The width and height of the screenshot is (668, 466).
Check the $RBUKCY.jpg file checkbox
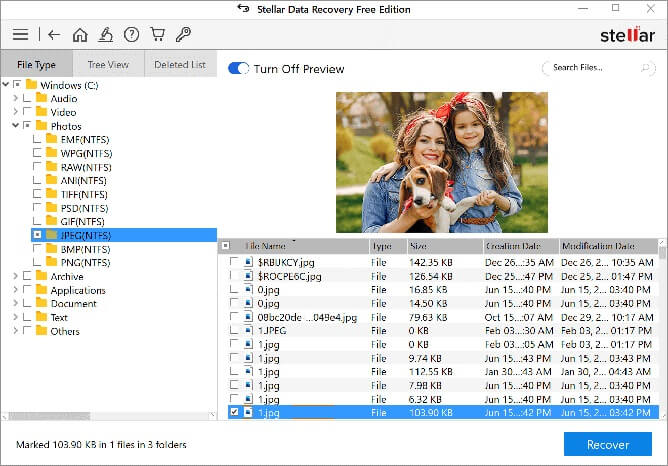[234, 262]
